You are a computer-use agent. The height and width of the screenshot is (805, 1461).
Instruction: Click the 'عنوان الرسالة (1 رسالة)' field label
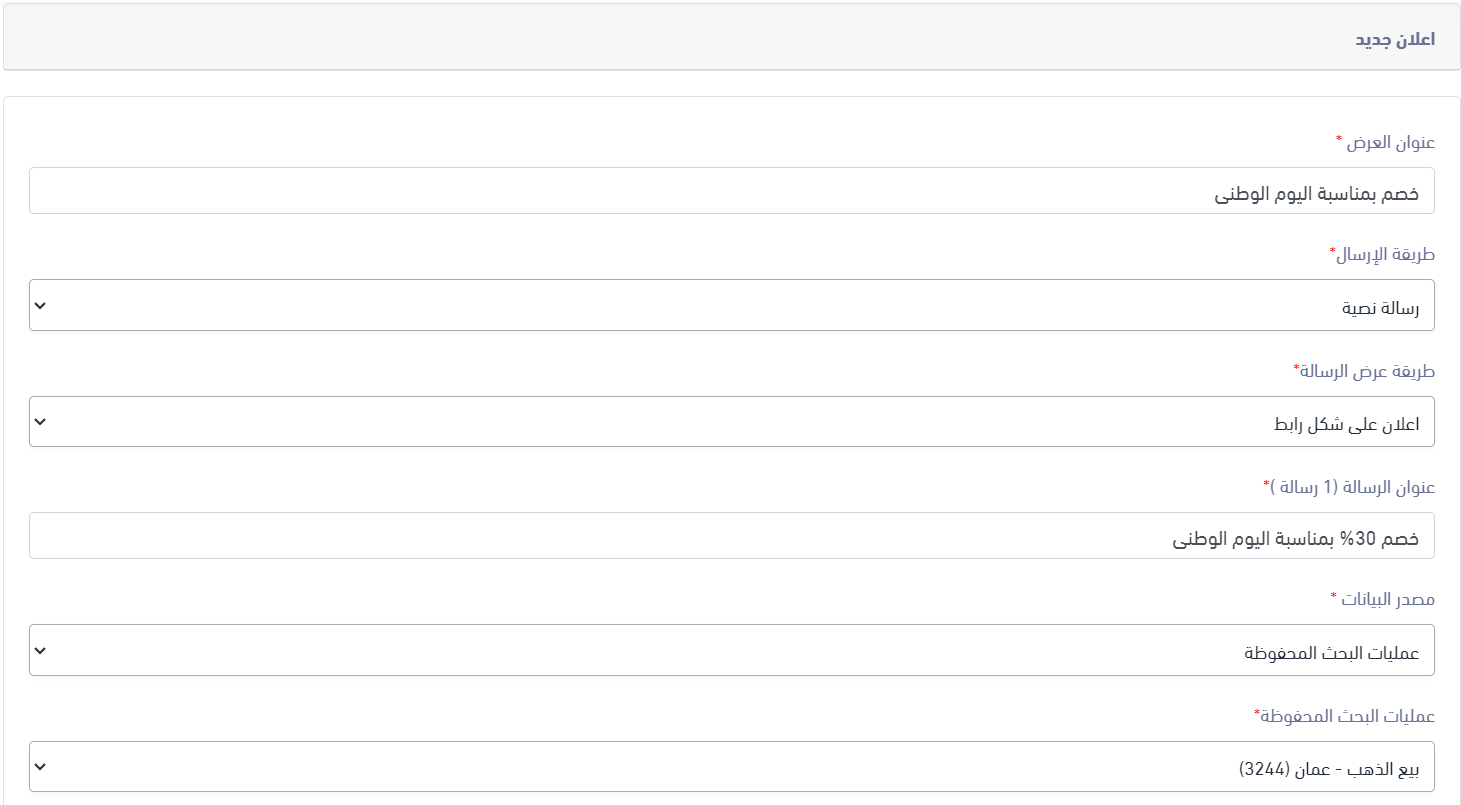tap(1353, 488)
